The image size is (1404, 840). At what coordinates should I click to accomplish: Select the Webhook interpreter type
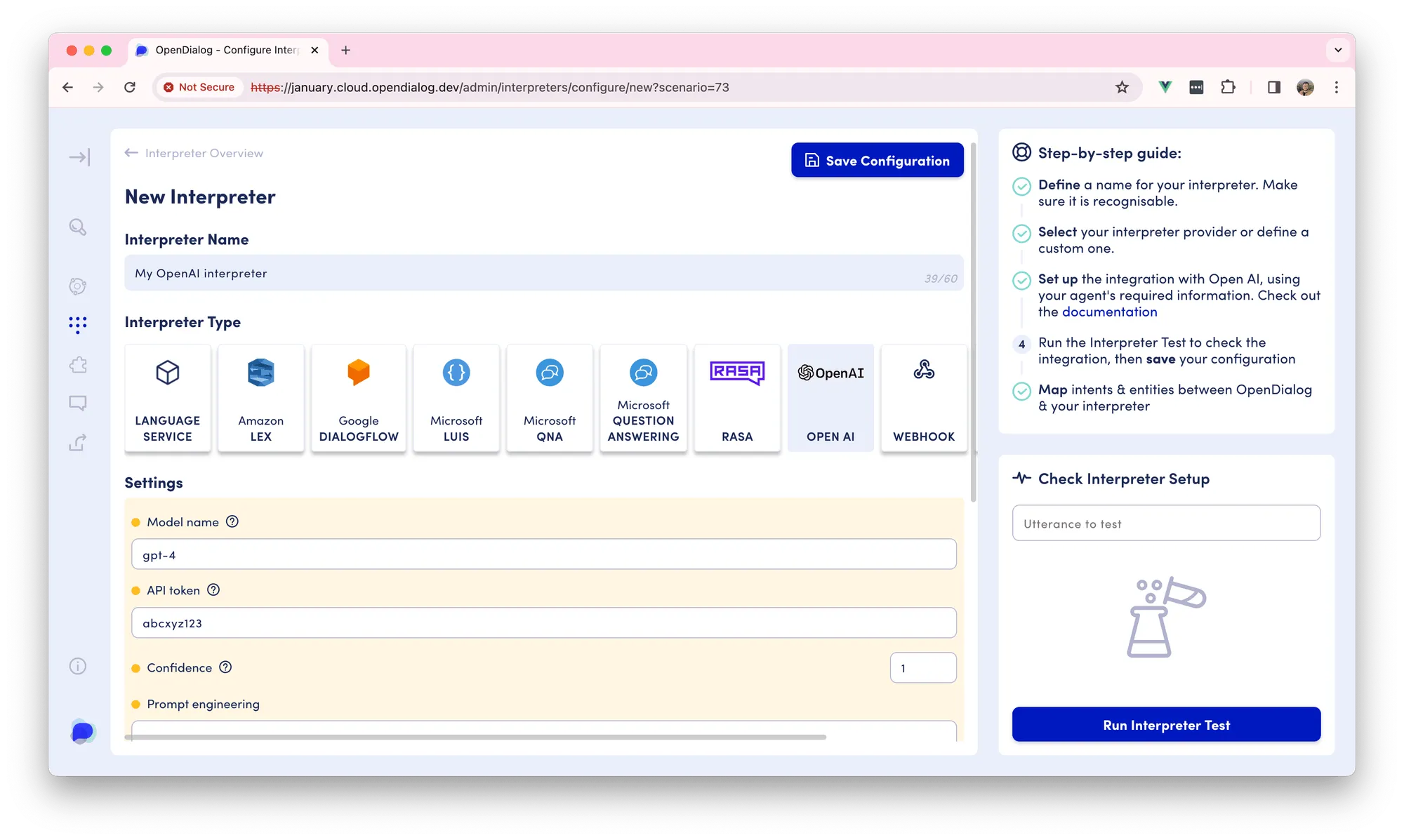924,398
